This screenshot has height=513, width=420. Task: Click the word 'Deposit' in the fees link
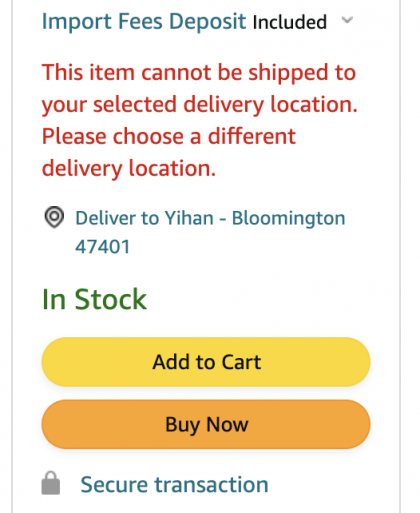click(x=208, y=22)
